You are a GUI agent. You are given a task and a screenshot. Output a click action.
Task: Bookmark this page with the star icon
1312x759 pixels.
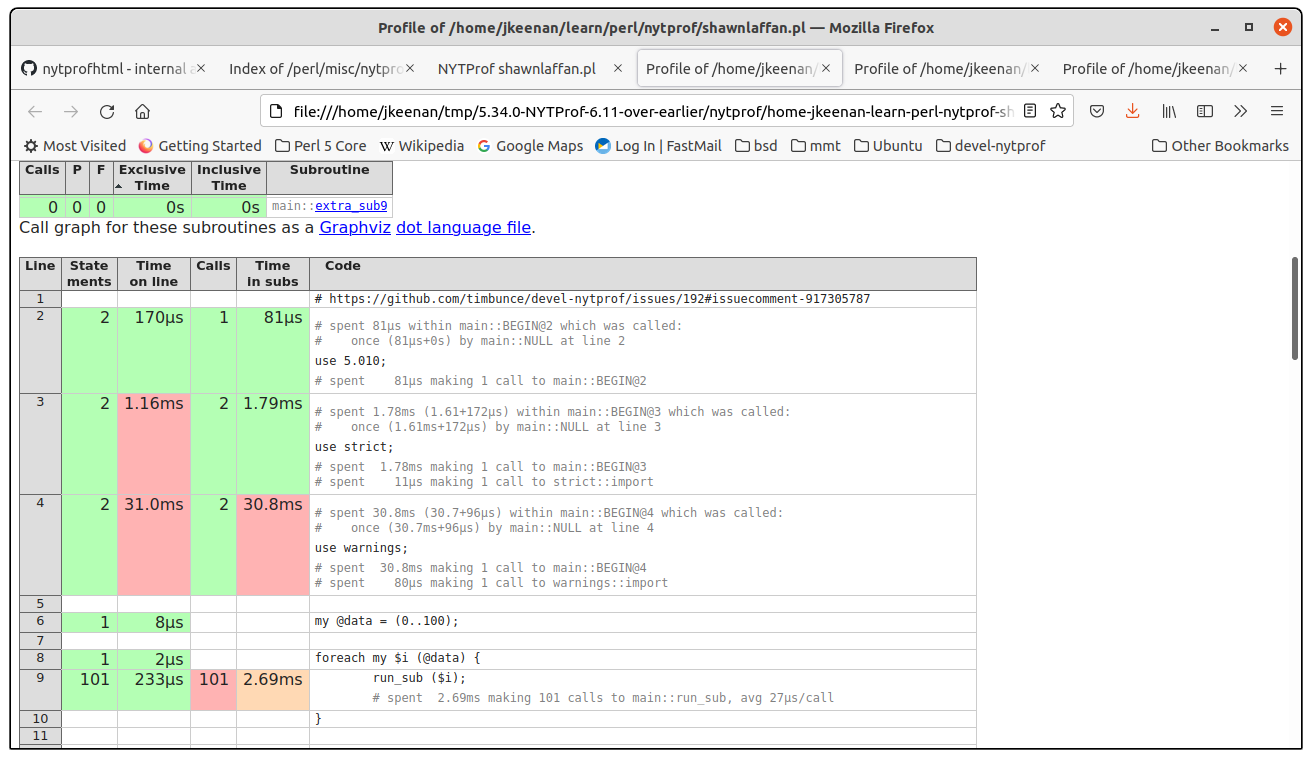[x=1057, y=111]
